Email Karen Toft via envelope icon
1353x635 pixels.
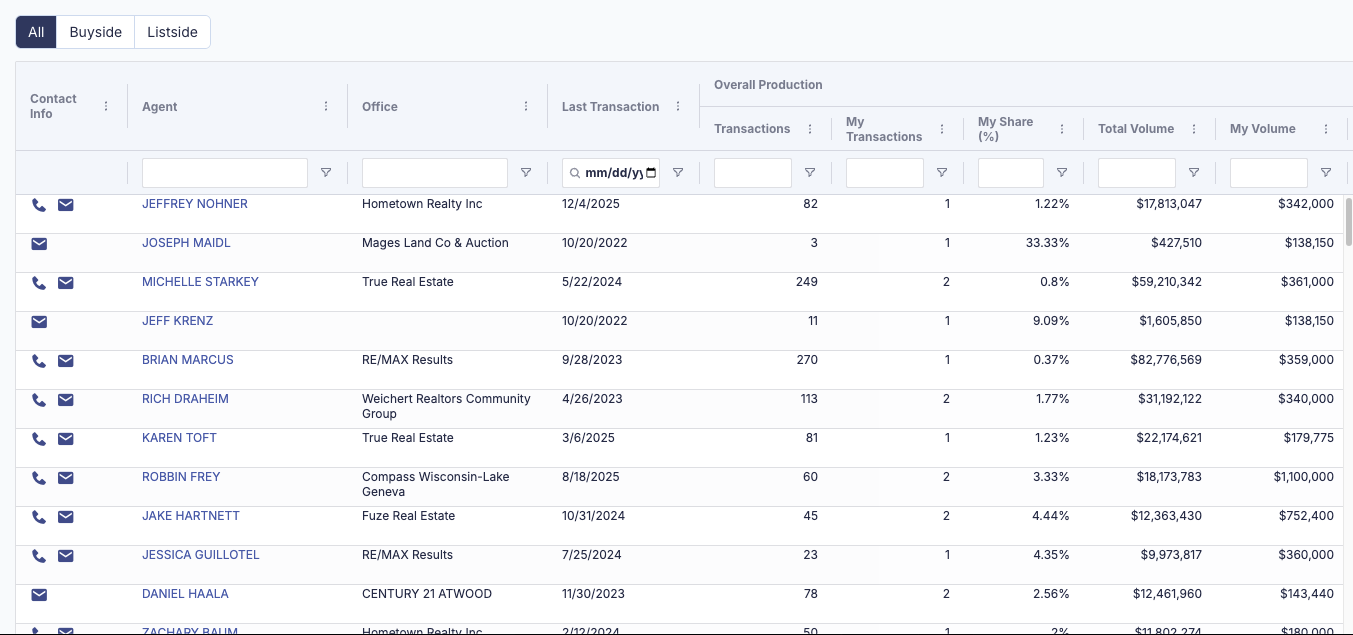click(65, 439)
